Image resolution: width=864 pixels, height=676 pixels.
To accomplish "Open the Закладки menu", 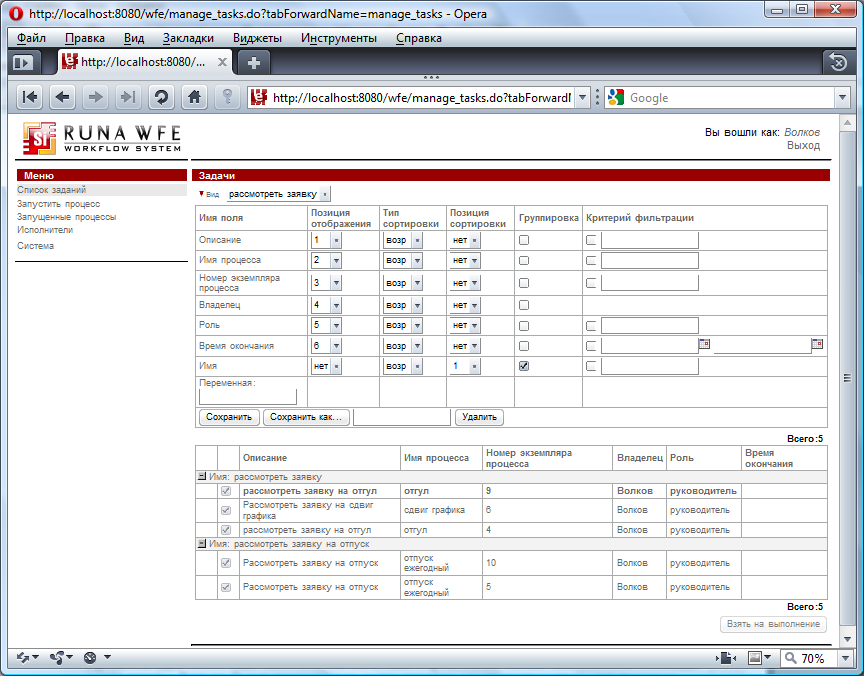I will 188,38.
